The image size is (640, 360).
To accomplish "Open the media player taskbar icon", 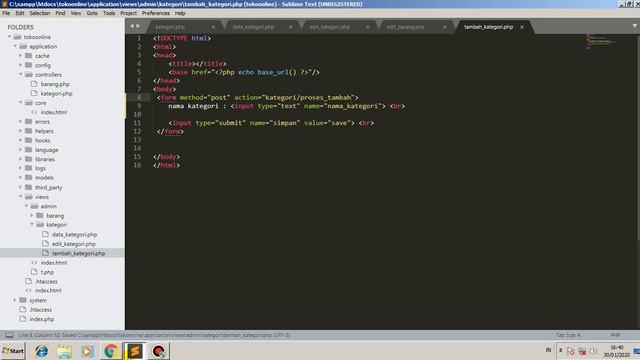I will [87, 351].
